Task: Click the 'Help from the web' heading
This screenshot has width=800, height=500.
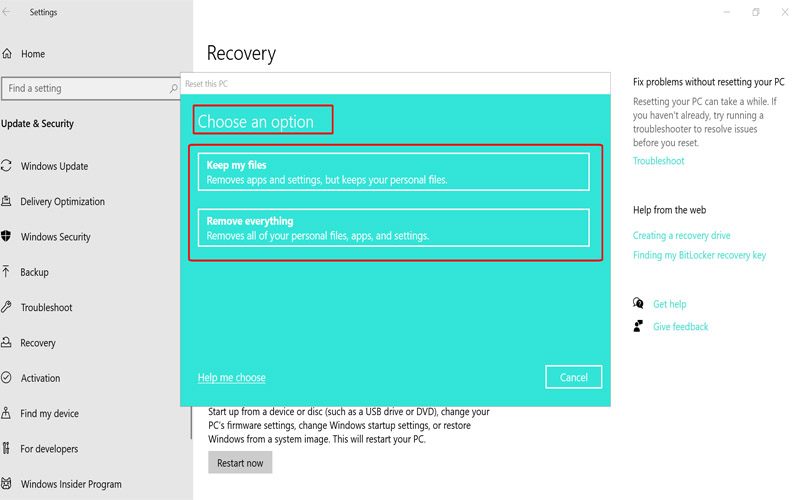Action: (x=669, y=210)
